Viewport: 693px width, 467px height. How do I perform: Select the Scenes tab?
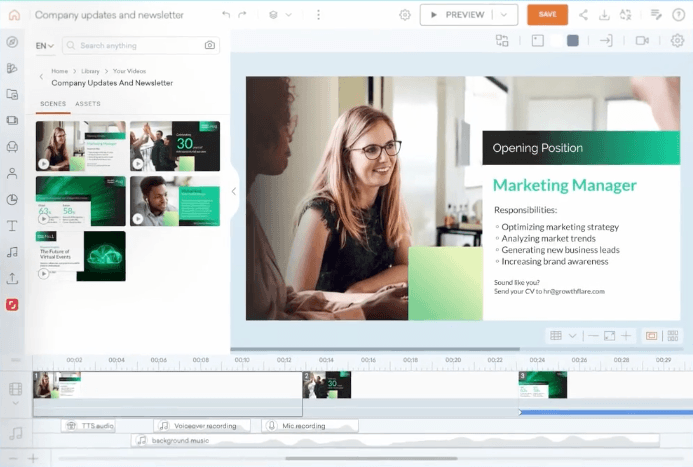point(52,104)
